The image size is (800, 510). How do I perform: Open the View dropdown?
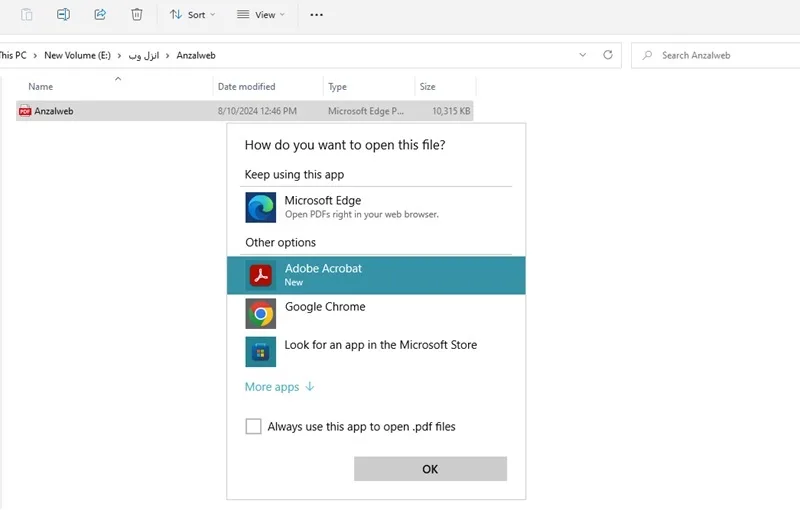pos(261,15)
